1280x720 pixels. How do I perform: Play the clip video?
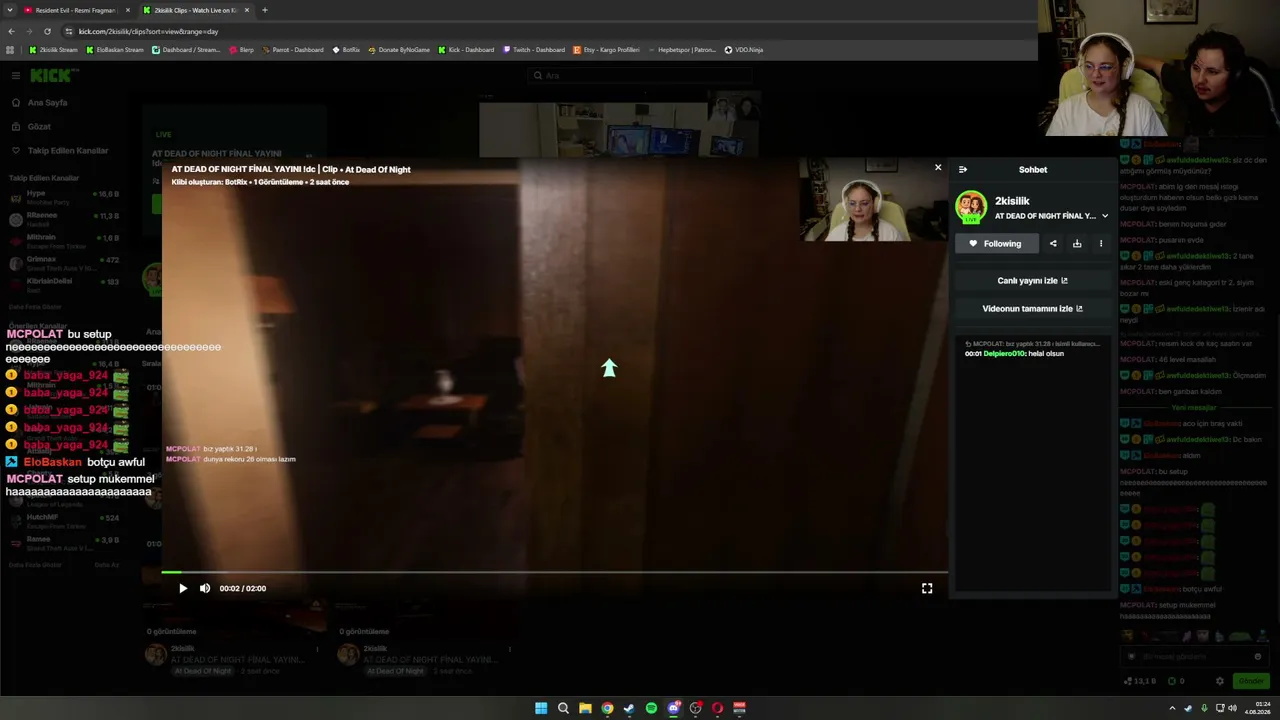(x=183, y=589)
